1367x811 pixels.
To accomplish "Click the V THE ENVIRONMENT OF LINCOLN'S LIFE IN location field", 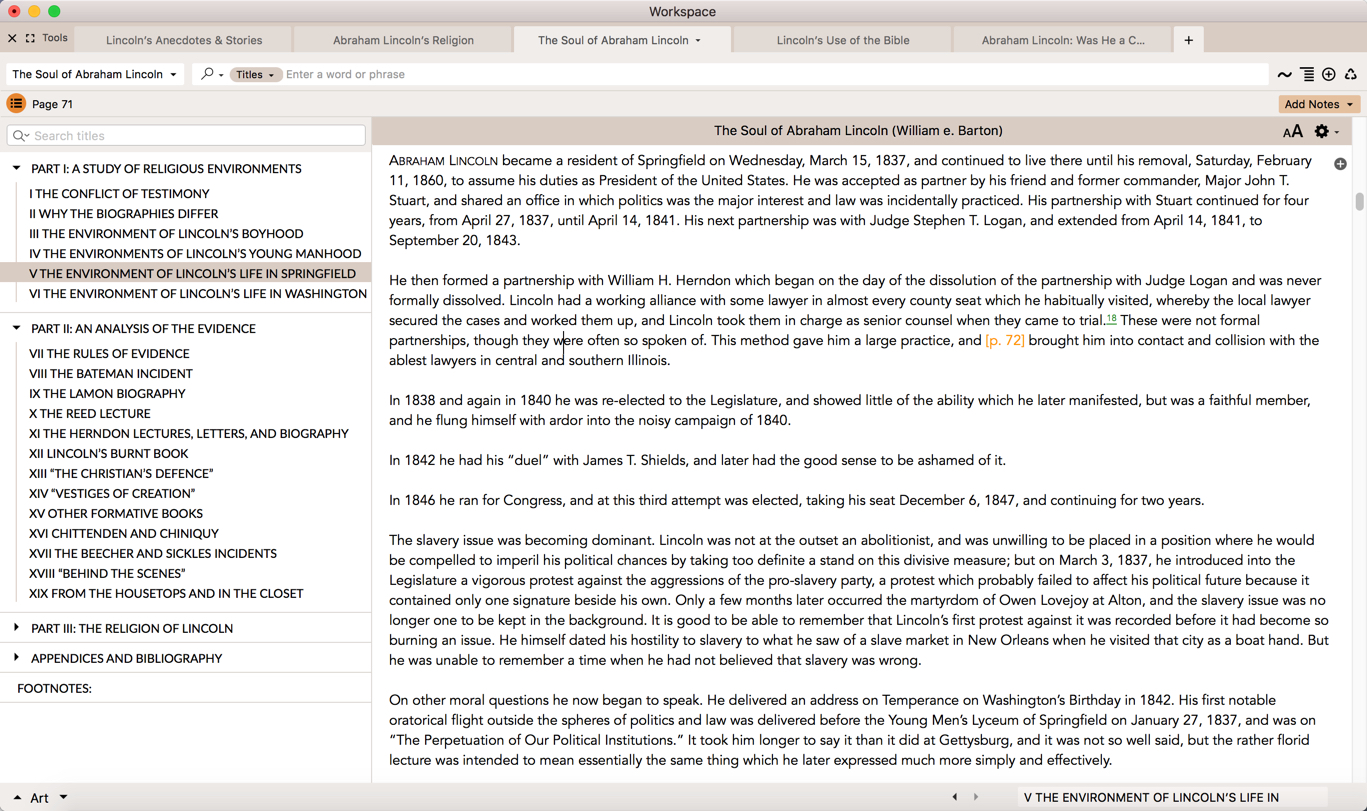I will click(x=1172, y=797).
